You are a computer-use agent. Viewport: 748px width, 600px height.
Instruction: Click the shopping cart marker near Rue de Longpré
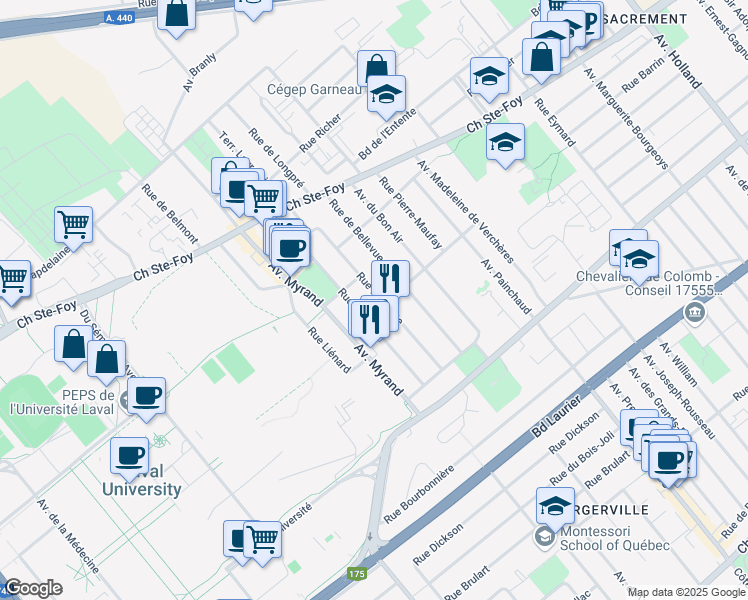[x=263, y=198]
